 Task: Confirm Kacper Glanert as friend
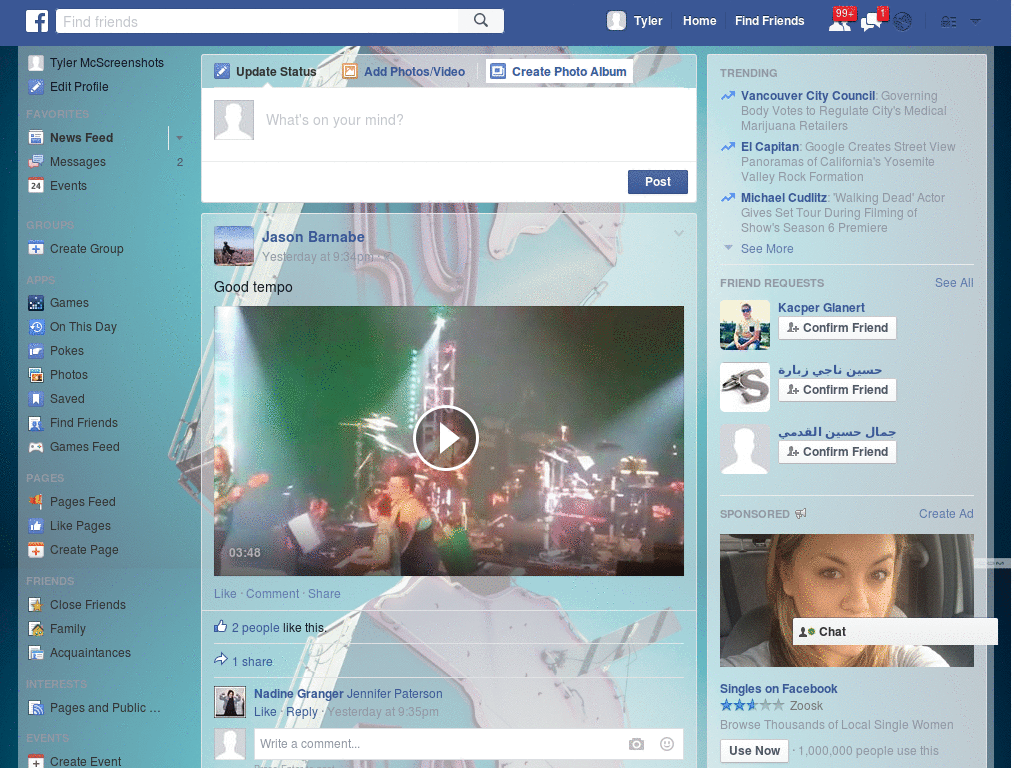point(837,328)
